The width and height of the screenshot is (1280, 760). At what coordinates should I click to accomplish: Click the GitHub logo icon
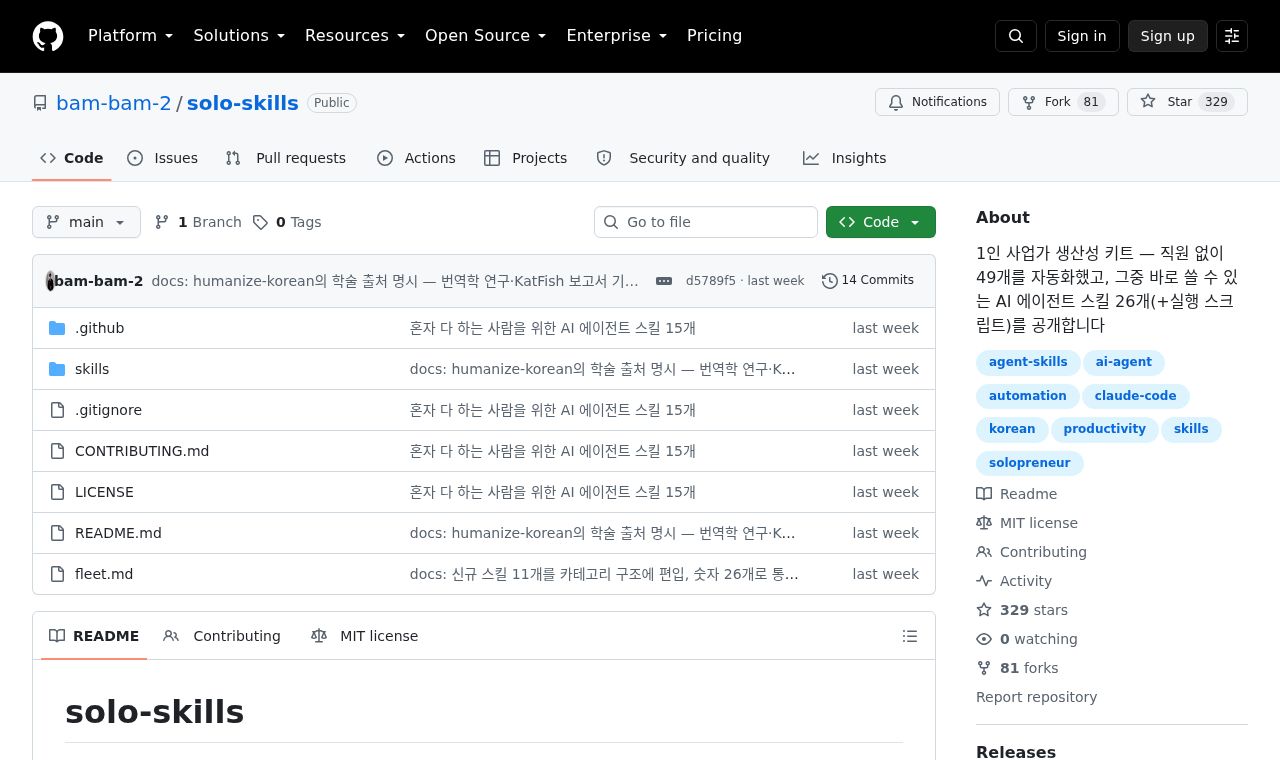(48, 36)
